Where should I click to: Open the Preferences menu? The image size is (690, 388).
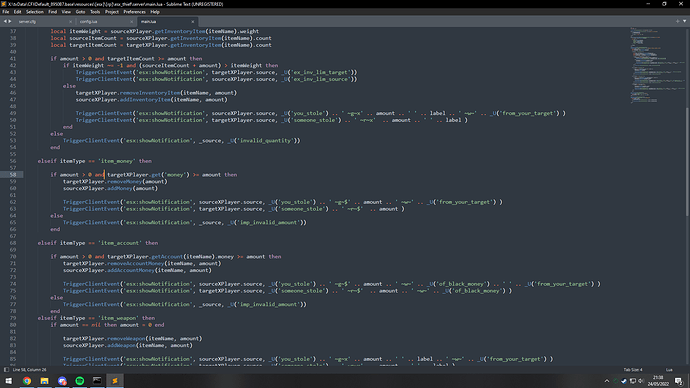134,12
